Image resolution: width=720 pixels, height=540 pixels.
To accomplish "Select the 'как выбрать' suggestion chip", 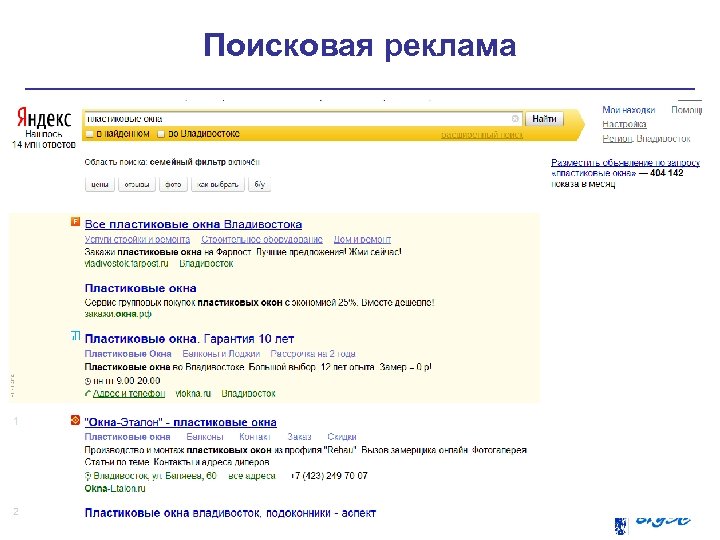I will click(218, 185).
